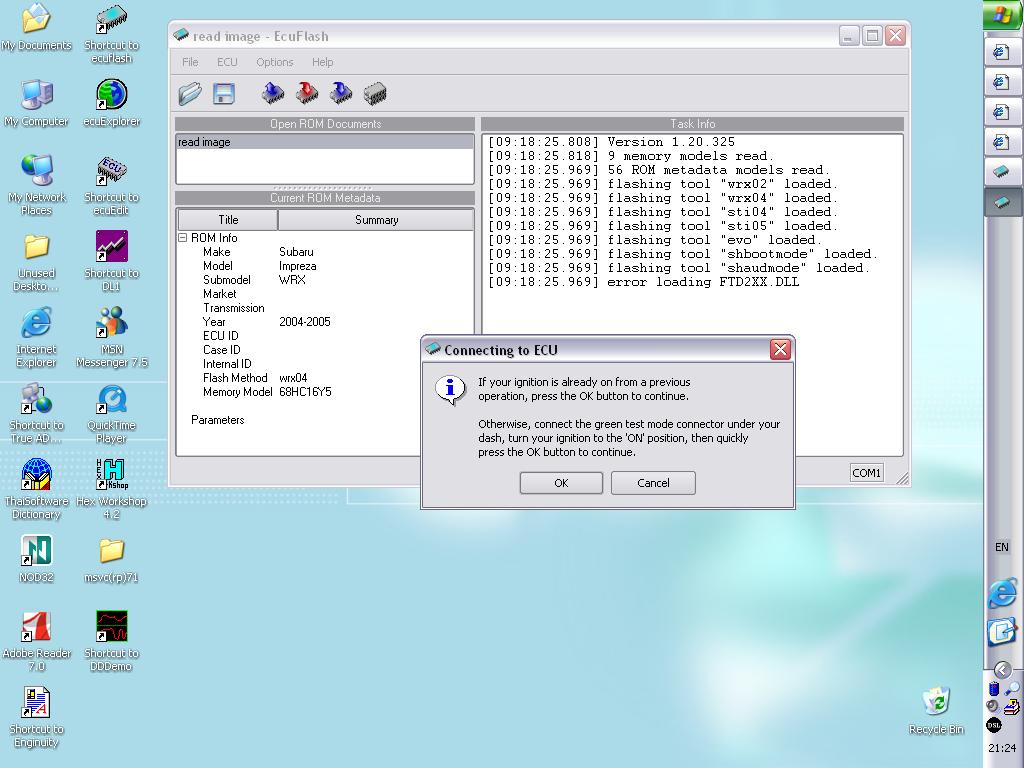This screenshot has width=1024, height=768.
Task: Open the My Documents desktop icon
Action: click(37, 27)
